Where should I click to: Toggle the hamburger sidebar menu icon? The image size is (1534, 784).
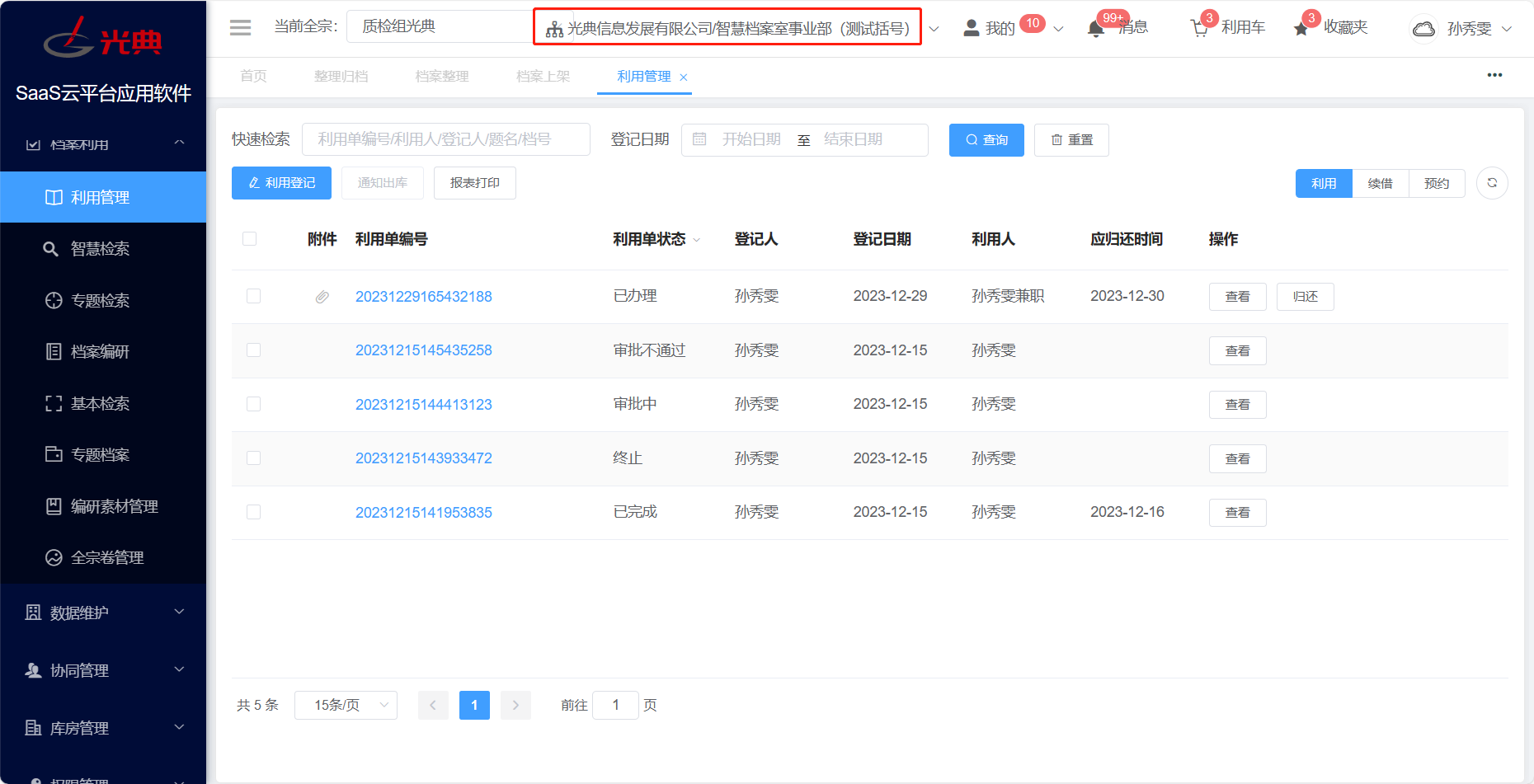pos(240,27)
